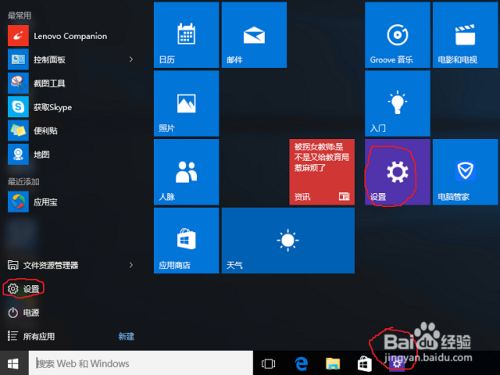
Task: Open Lenovo Companion app
Action: tap(57, 36)
